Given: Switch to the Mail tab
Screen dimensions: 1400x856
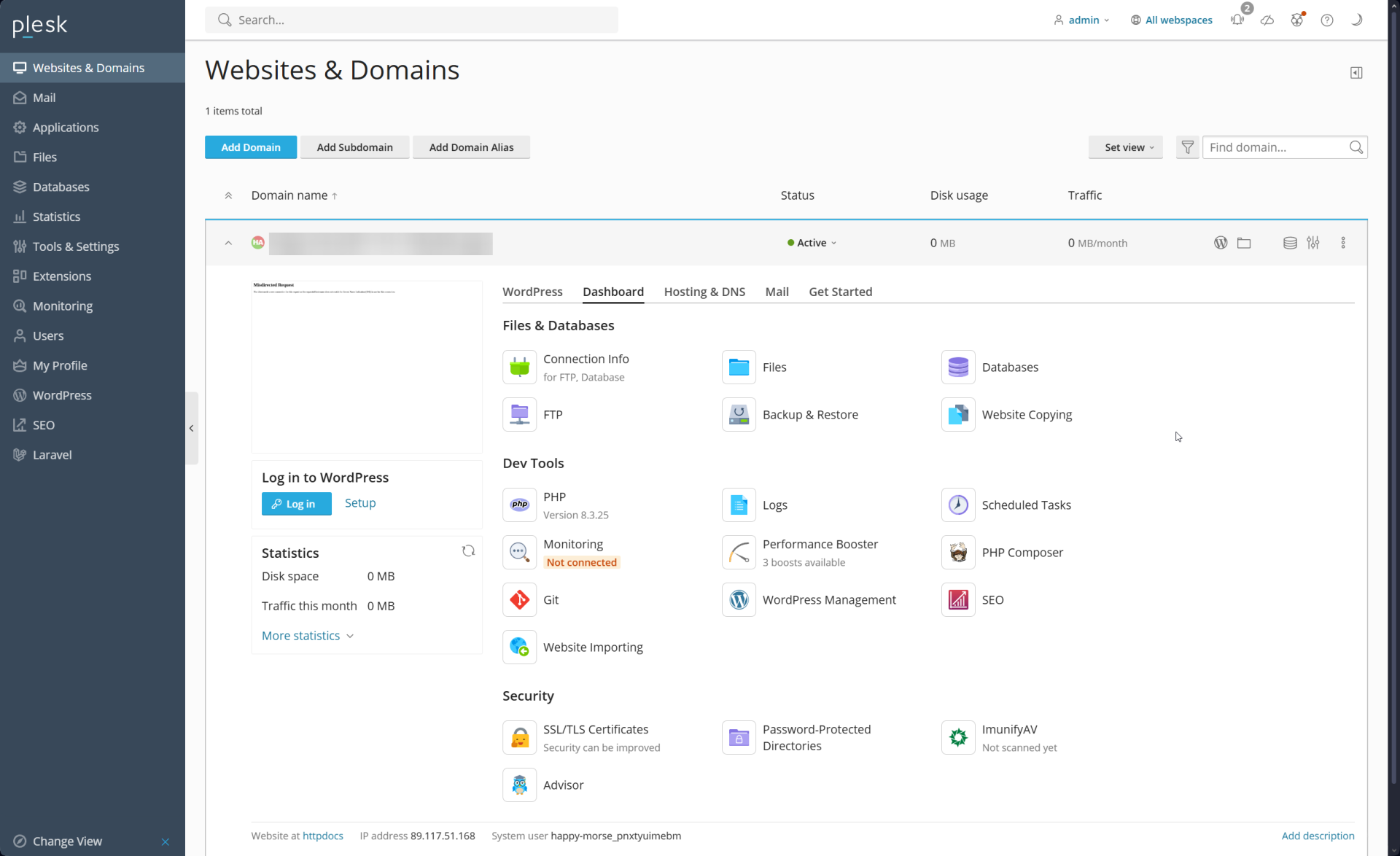Looking at the screenshot, I should [x=777, y=292].
